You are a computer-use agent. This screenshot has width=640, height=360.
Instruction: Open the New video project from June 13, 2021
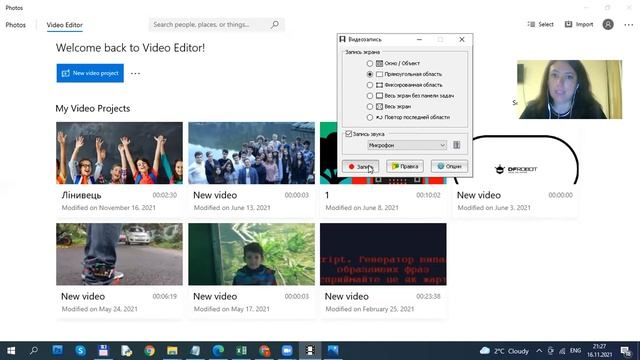coord(251,153)
